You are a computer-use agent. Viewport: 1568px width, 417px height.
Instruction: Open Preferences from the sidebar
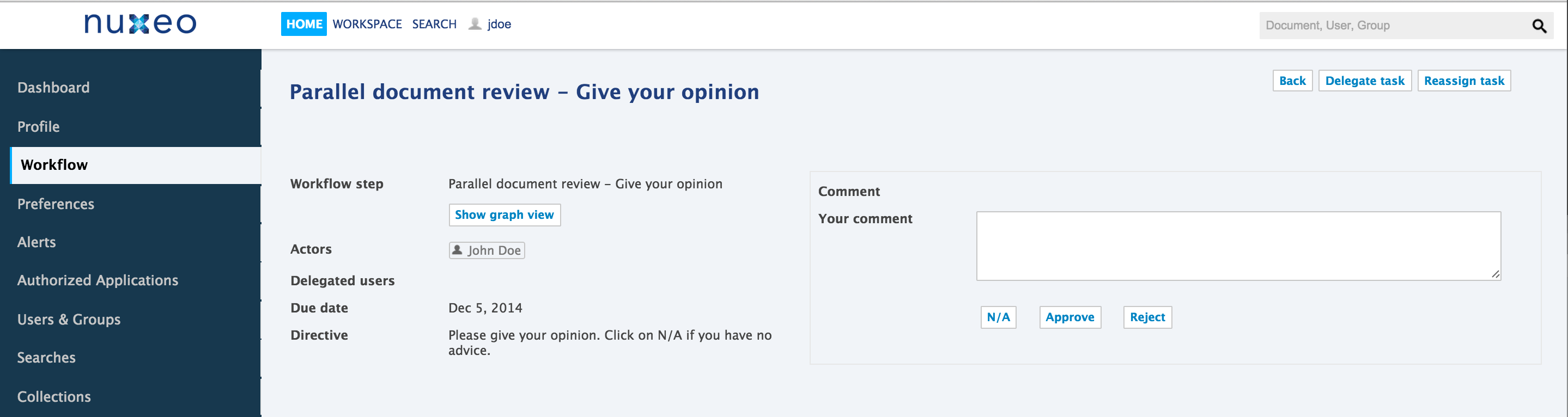(x=56, y=204)
